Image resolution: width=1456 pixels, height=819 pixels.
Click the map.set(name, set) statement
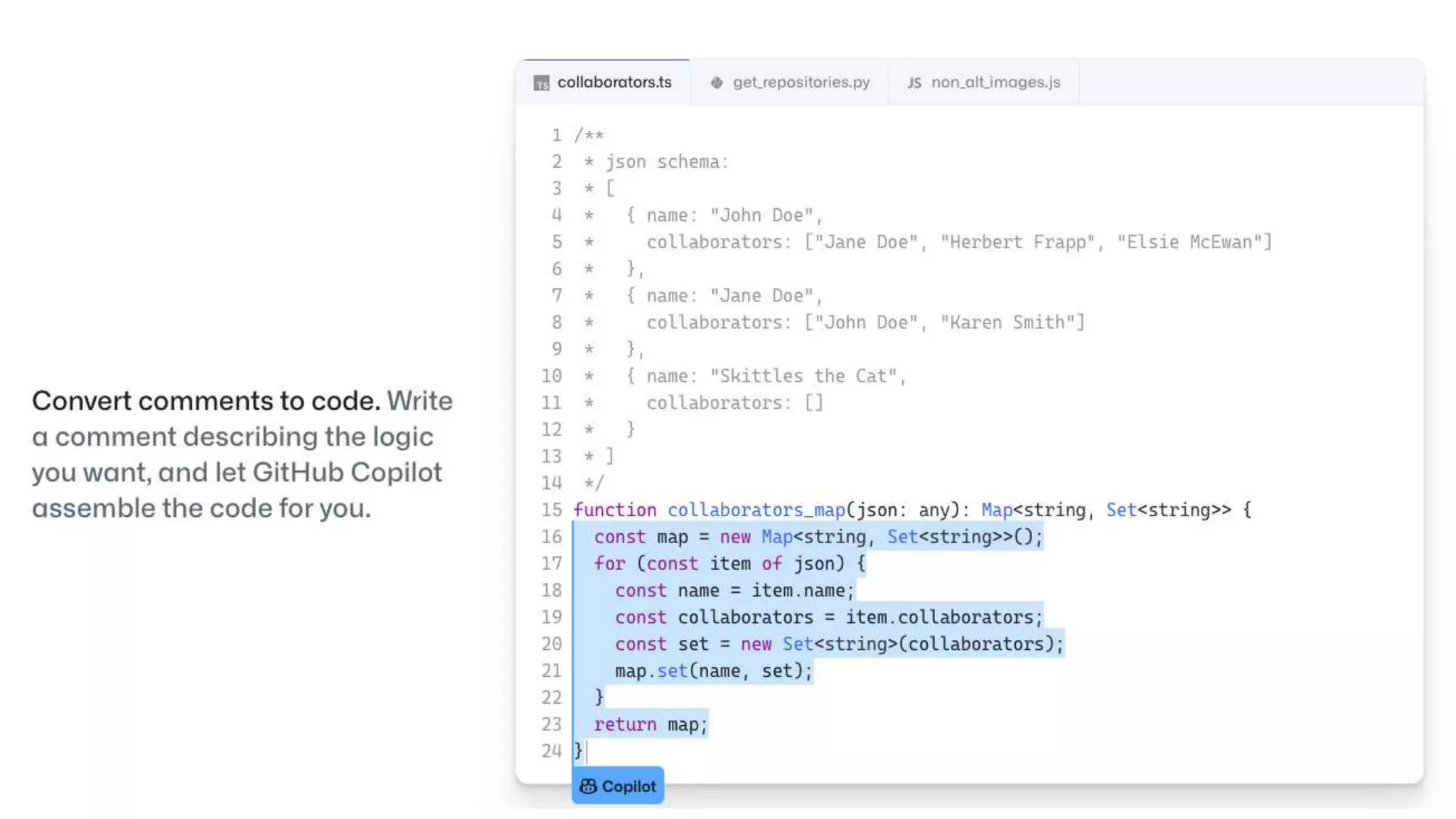712,671
